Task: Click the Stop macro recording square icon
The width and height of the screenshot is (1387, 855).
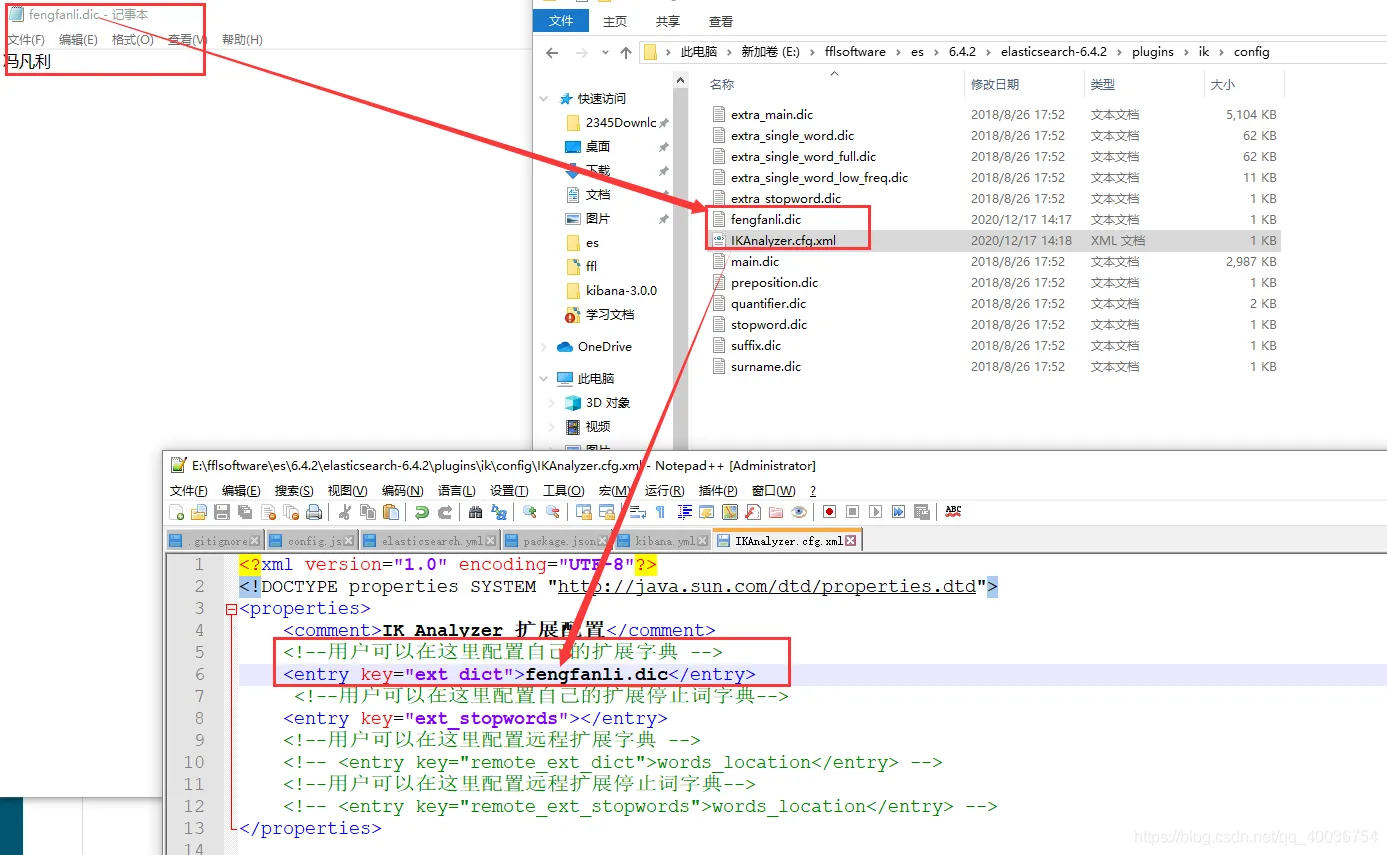Action: point(852,512)
